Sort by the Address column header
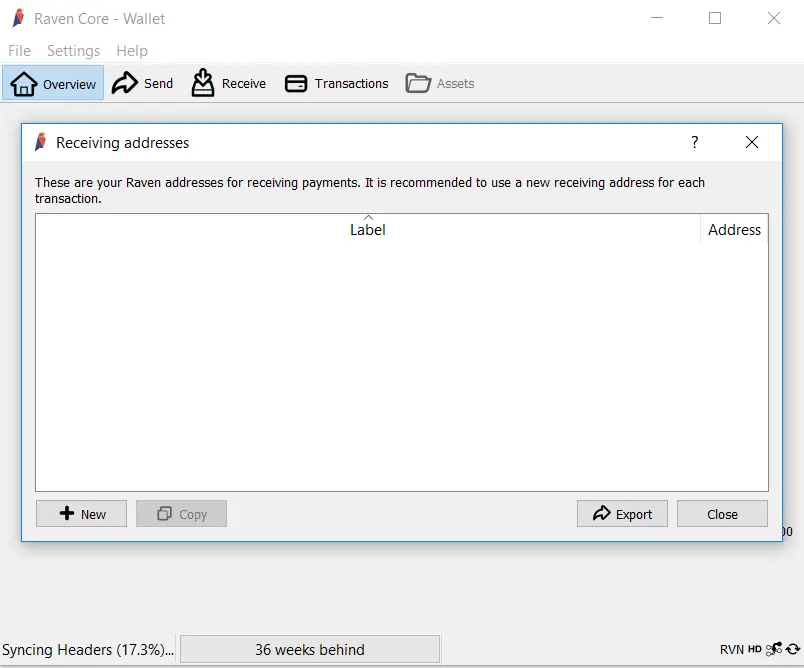 (x=734, y=229)
